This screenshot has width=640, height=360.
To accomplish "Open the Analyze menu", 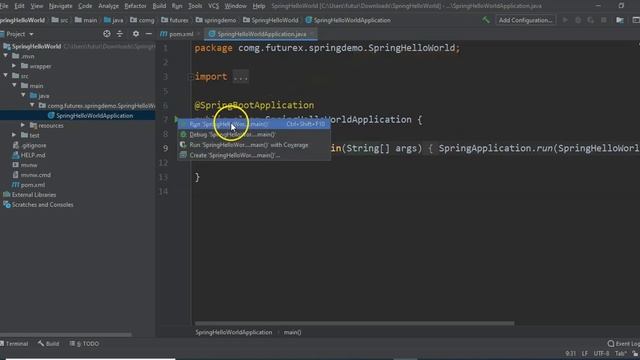I will click(x=108, y=6).
